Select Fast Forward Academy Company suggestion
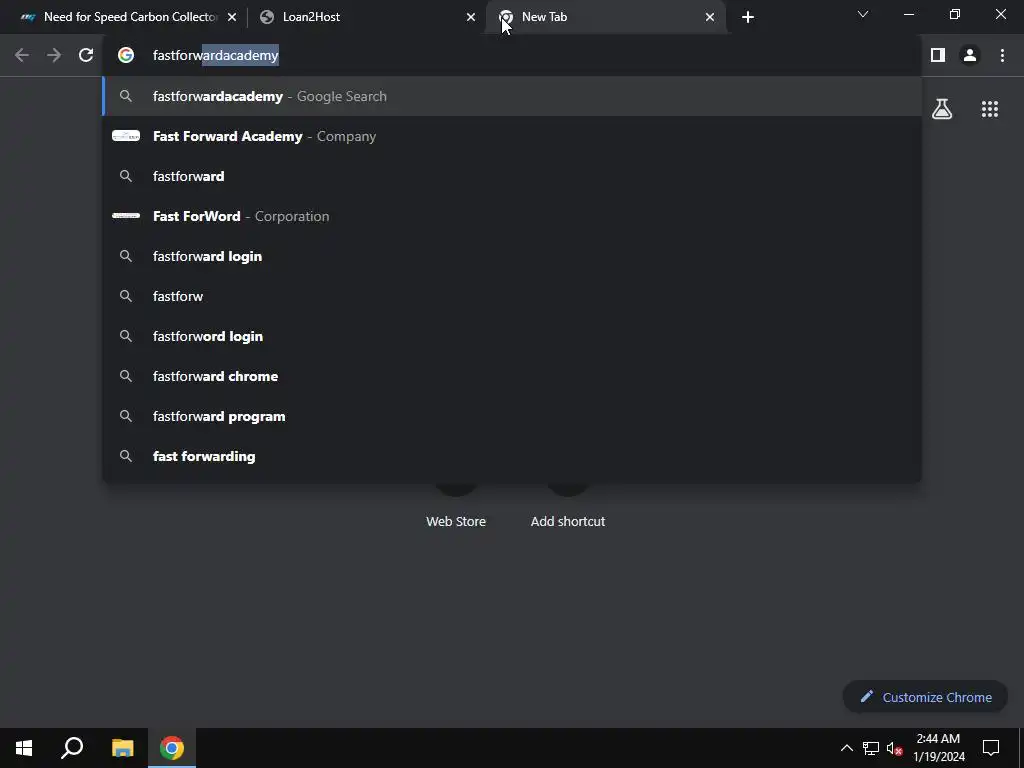This screenshot has width=1024, height=768. point(512,136)
